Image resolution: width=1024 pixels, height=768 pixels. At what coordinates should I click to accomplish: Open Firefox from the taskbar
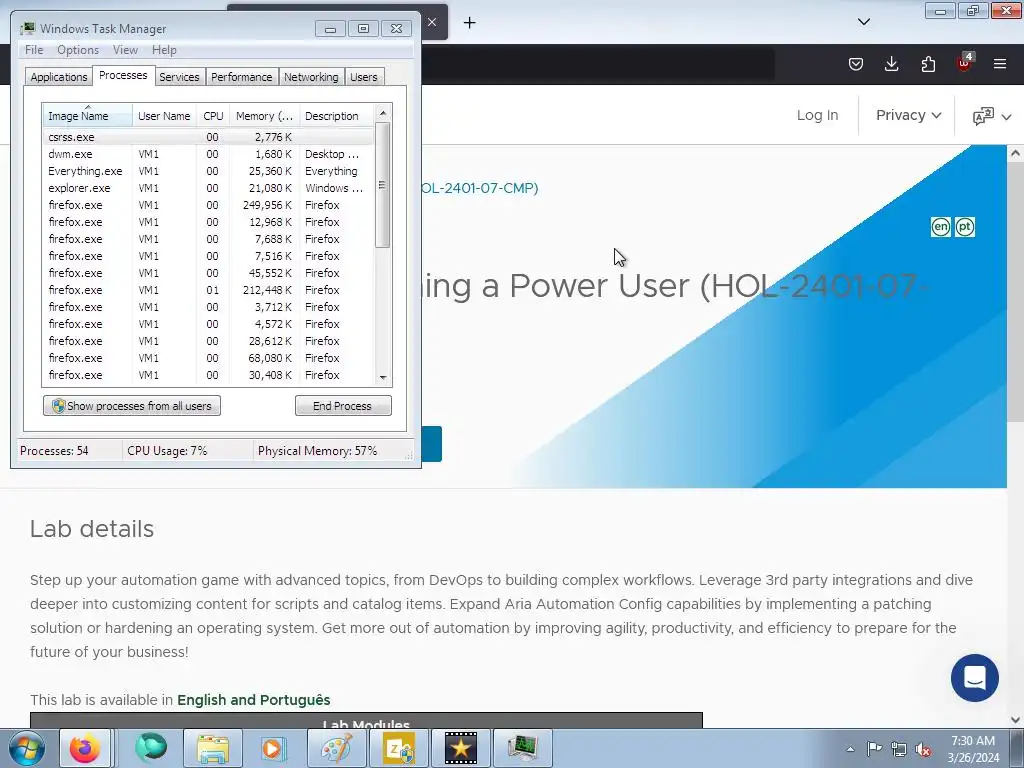coord(85,748)
